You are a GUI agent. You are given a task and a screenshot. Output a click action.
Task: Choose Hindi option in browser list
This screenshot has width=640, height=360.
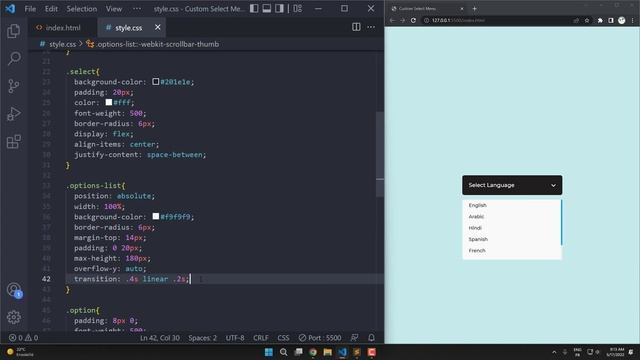(x=475, y=228)
